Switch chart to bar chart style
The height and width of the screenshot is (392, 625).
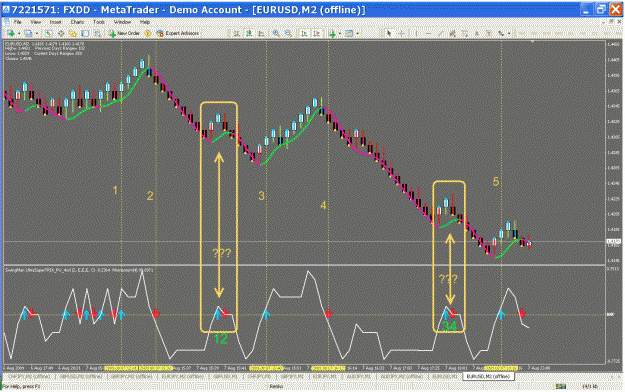coord(236,33)
